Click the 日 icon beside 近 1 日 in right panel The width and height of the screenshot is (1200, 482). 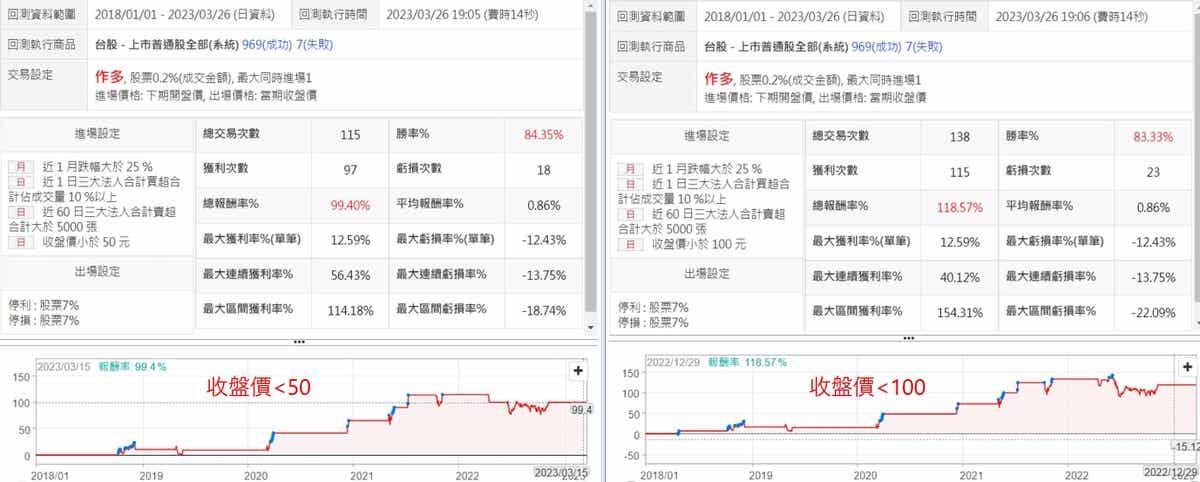(x=629, y=183)
